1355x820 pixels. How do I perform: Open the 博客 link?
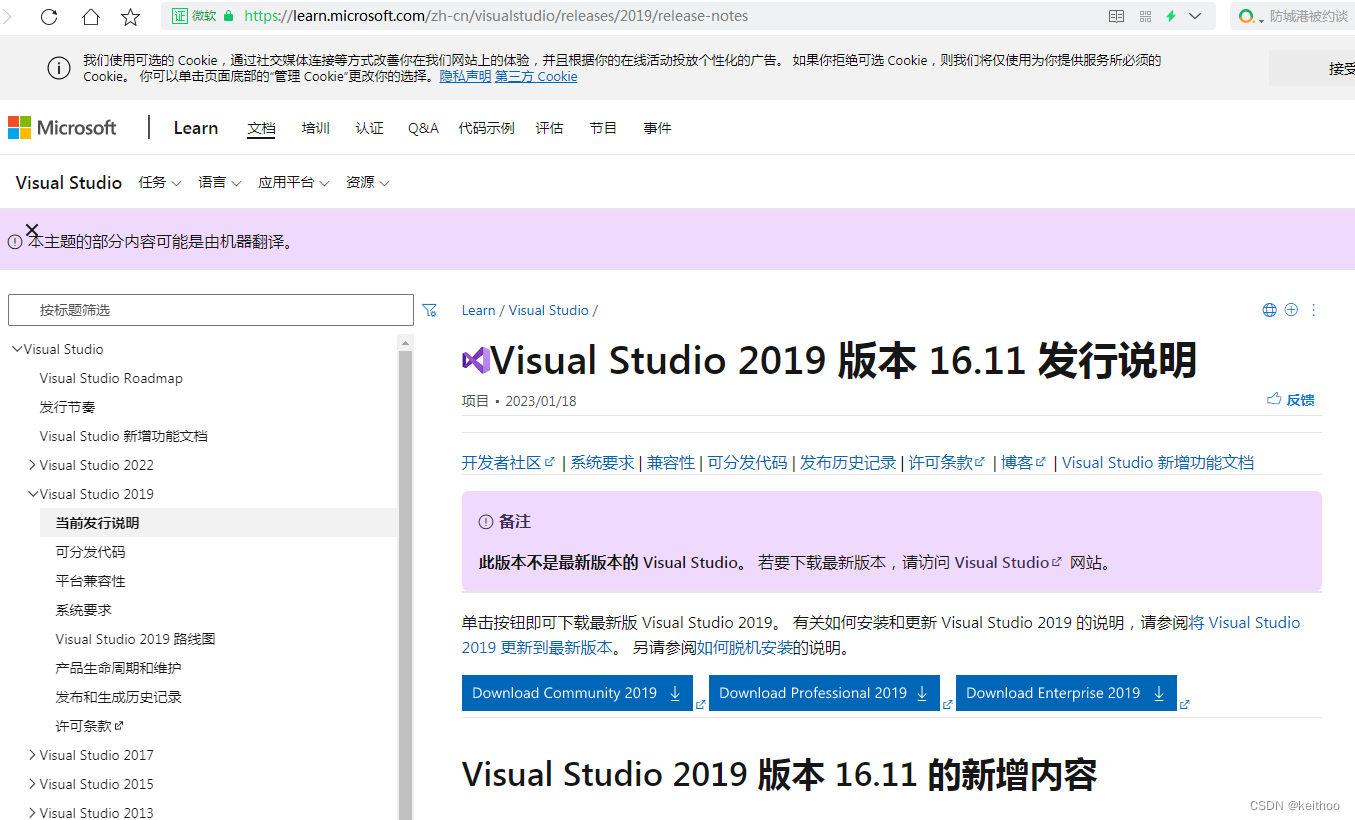point(1023,462)
